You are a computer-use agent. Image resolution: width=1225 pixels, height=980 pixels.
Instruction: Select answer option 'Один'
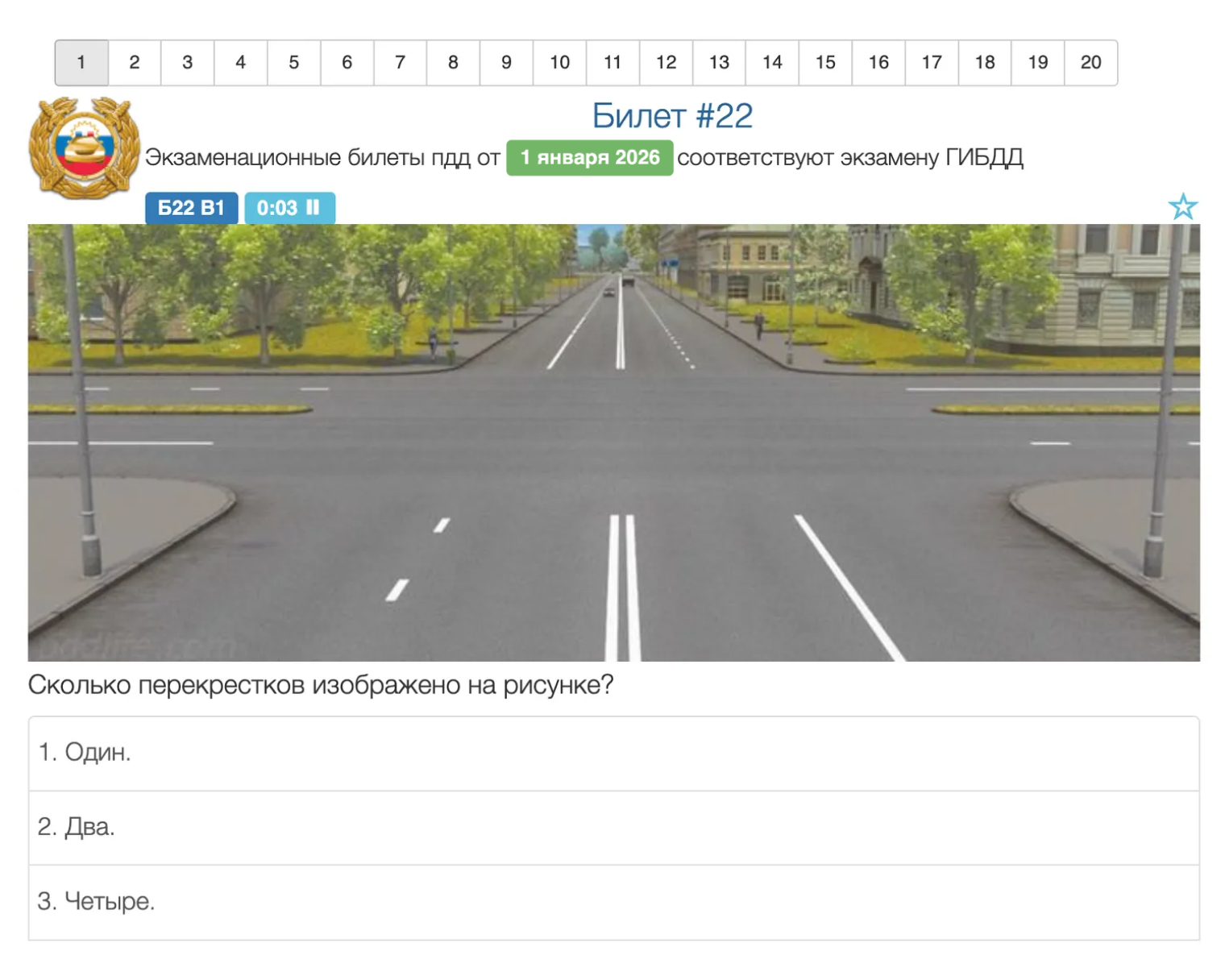(613, 753)
